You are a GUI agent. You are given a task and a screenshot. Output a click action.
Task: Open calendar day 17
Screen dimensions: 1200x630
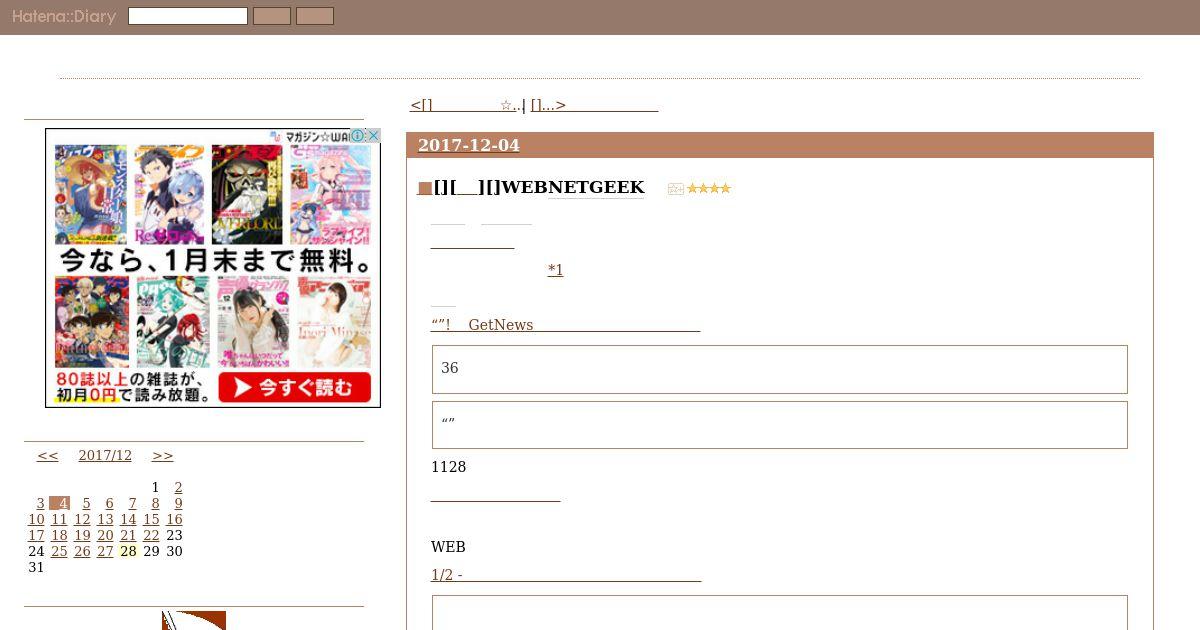coord(36,535)
